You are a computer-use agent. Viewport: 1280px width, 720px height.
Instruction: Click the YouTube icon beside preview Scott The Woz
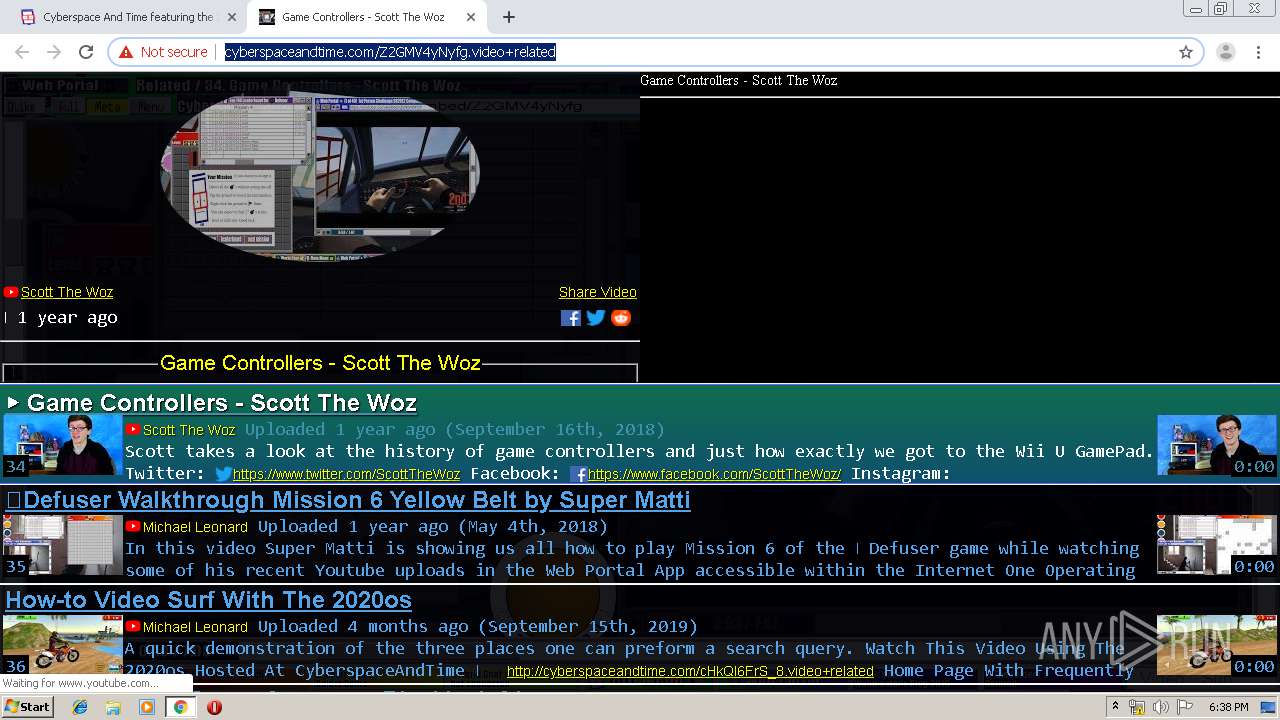click(x=11, y=292)
